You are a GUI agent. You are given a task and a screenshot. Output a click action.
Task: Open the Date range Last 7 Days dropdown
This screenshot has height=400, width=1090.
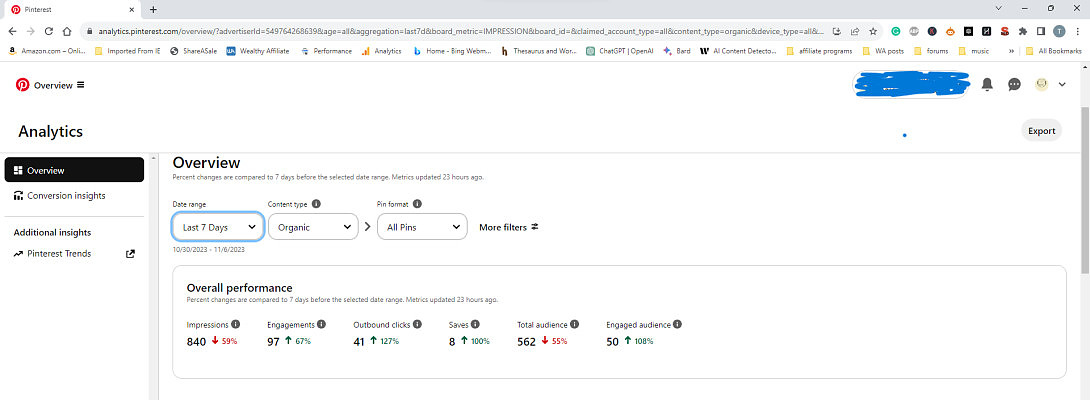pos(218,227)
